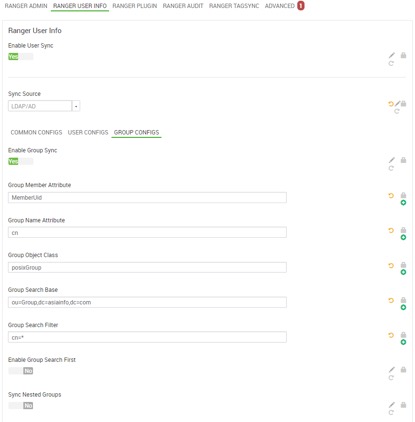Toggle the Enable Group Search First switch
Viewport: 415px width, 422px height.
(21, 371)
